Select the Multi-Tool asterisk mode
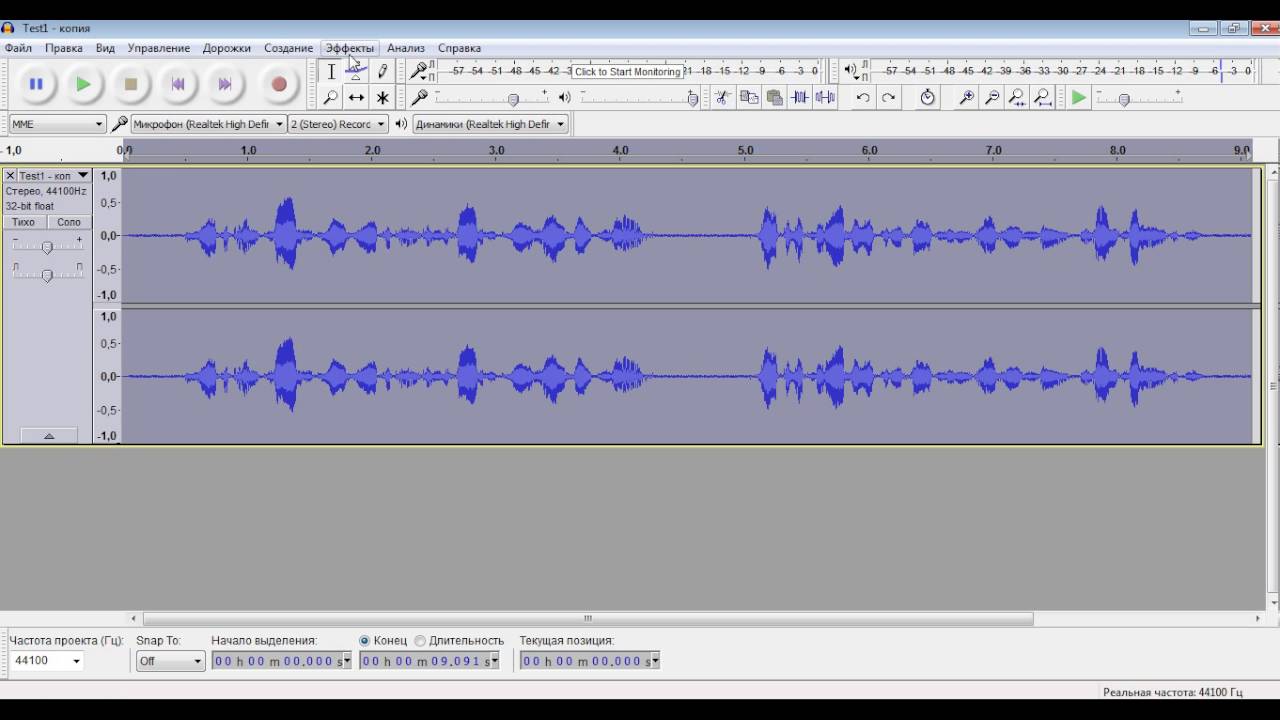The height and width of the screenshot is (720, 1280). tap(382, 97)
